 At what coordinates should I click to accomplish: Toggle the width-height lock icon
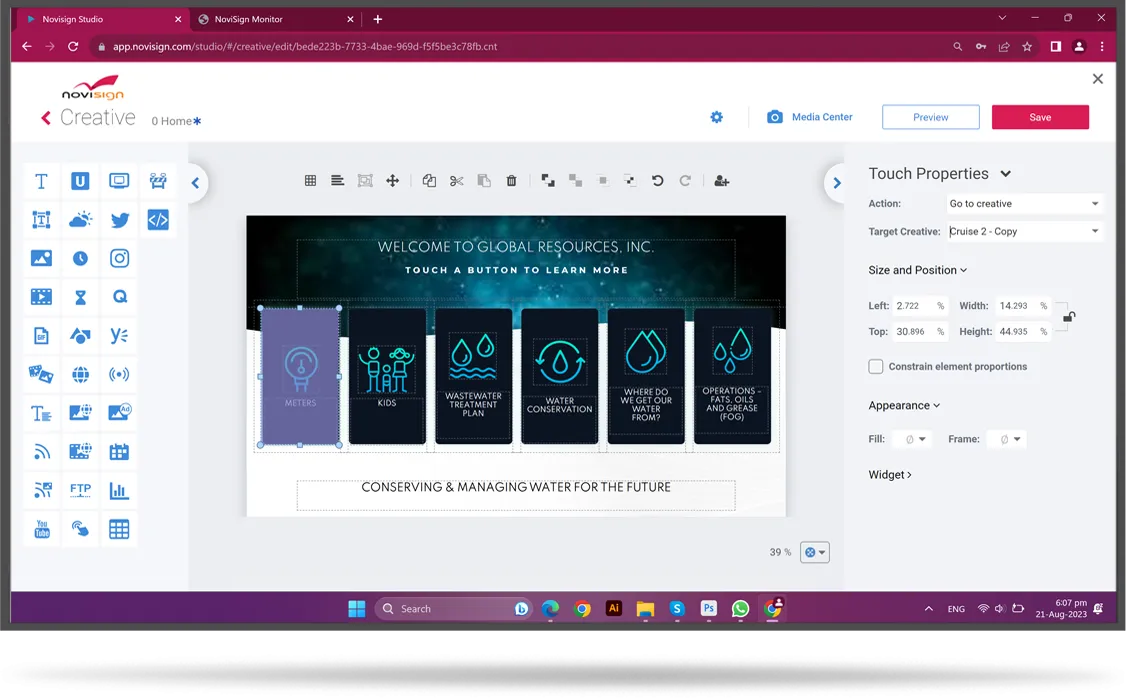[1068, 318]
